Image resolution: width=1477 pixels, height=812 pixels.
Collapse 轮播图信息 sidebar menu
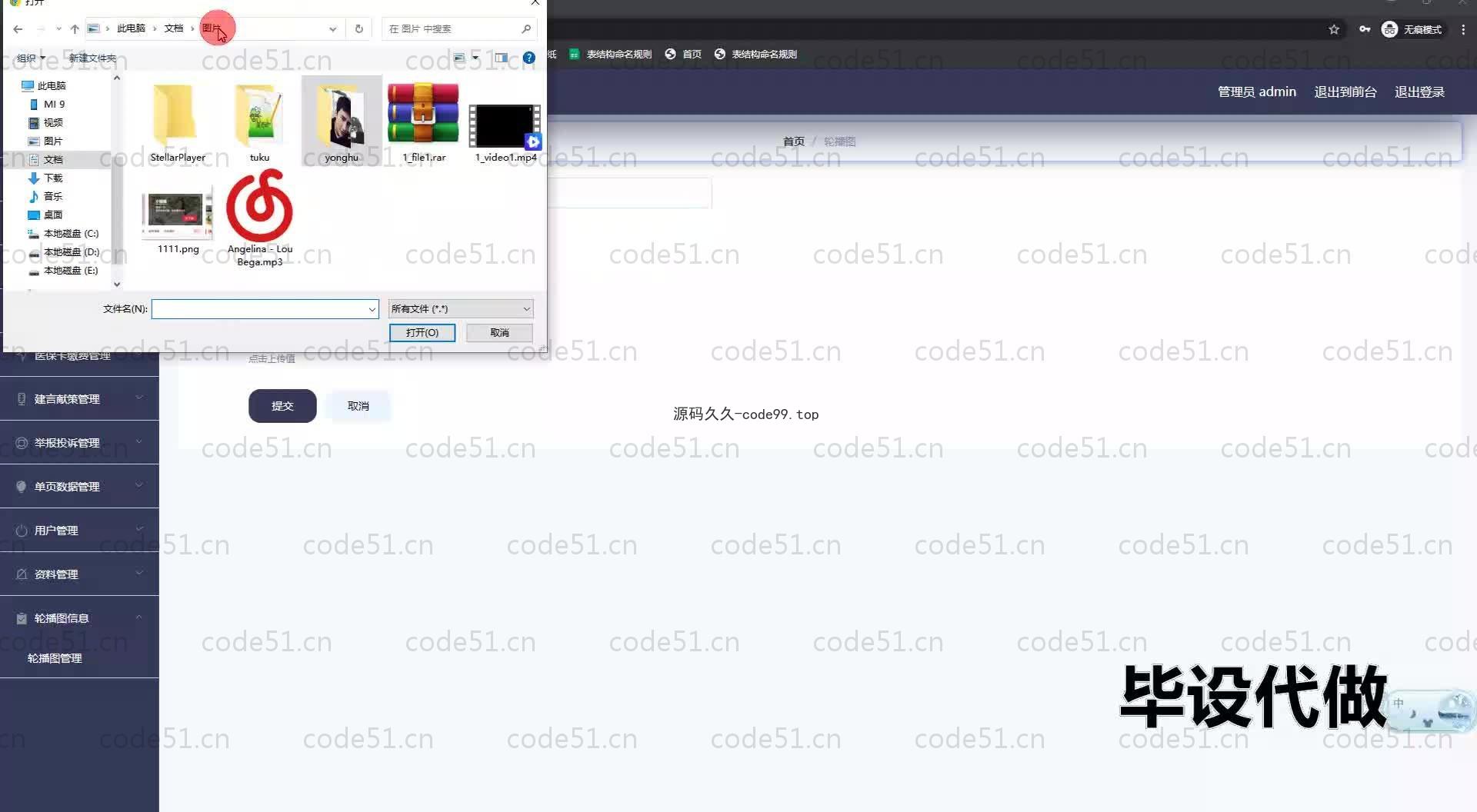[79, 617]
